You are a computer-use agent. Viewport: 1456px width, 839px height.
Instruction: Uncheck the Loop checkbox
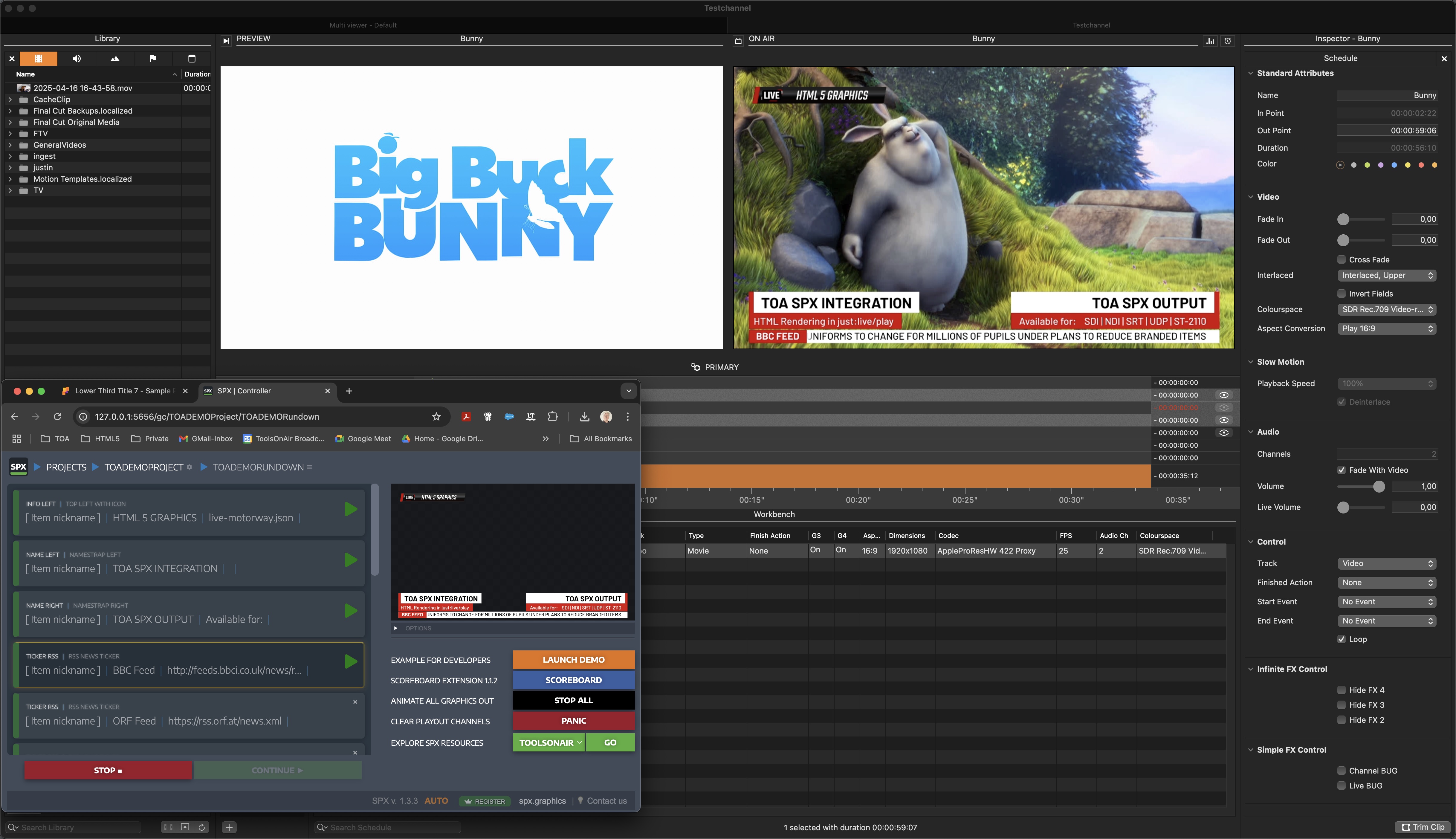(1341, 640)
